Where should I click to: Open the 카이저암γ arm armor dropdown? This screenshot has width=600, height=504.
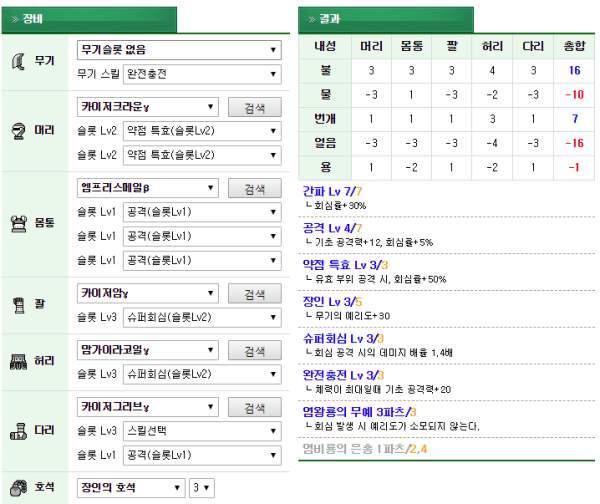click(148, 294)
